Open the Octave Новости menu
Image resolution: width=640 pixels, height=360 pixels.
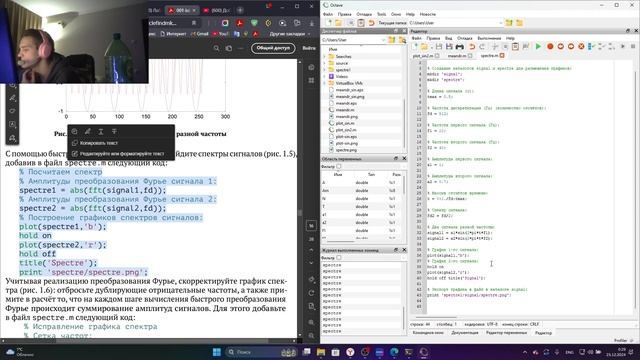(428, 14)
